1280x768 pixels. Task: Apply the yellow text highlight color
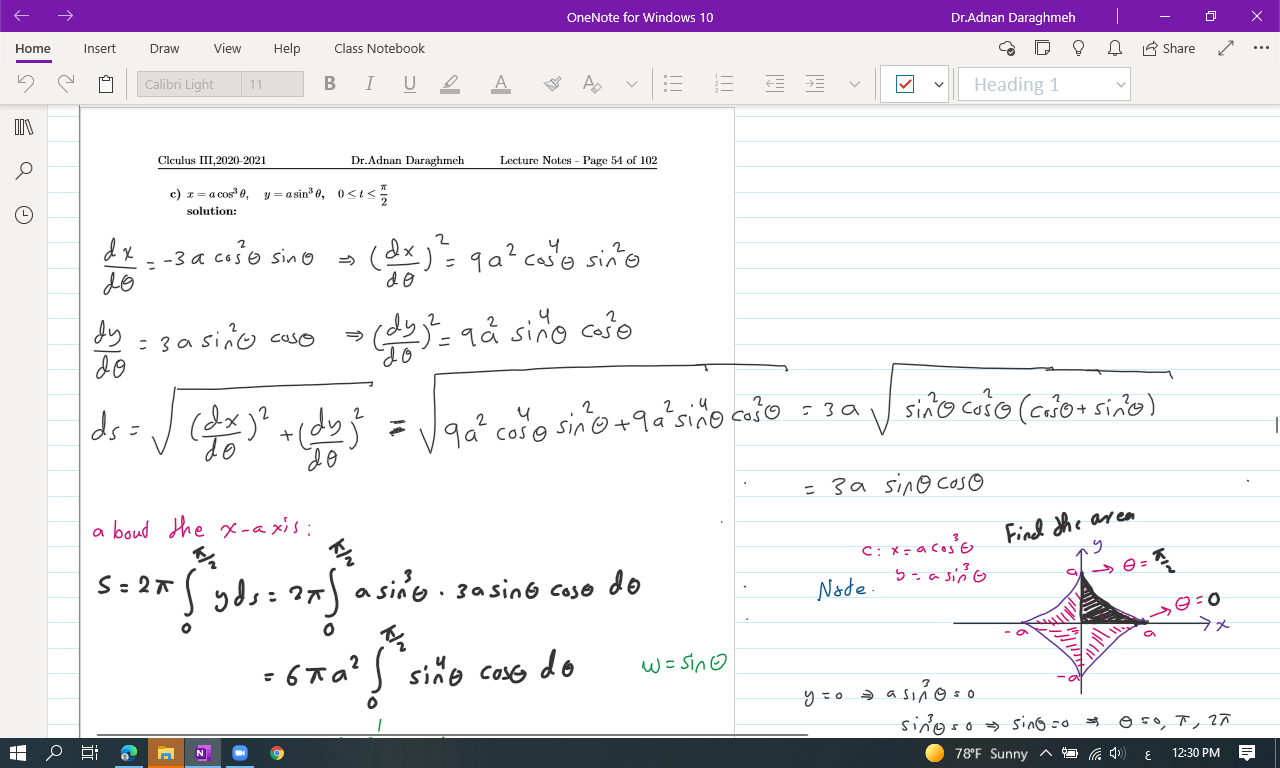pos(451,84)
